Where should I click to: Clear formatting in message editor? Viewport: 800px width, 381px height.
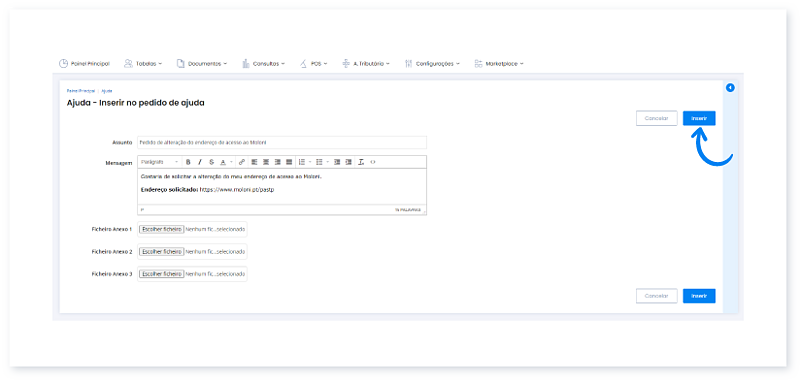pyautogui.click(x=361, y=162)
